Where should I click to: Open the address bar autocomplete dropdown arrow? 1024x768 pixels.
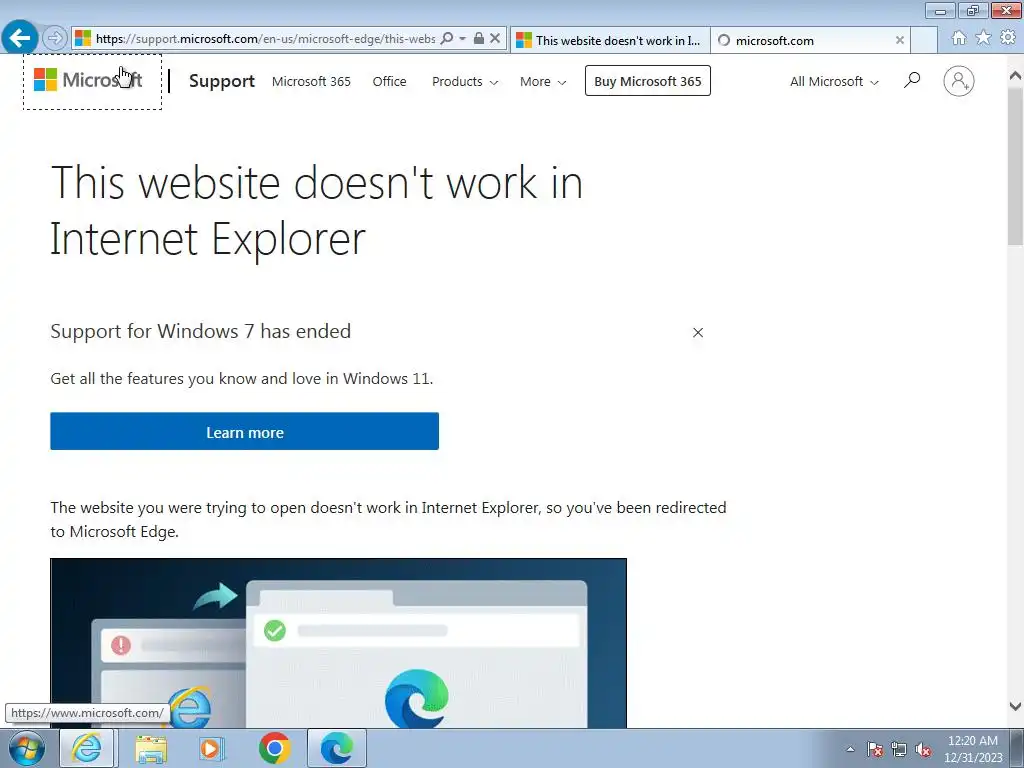pyautogui.click(x=462, y=39)
